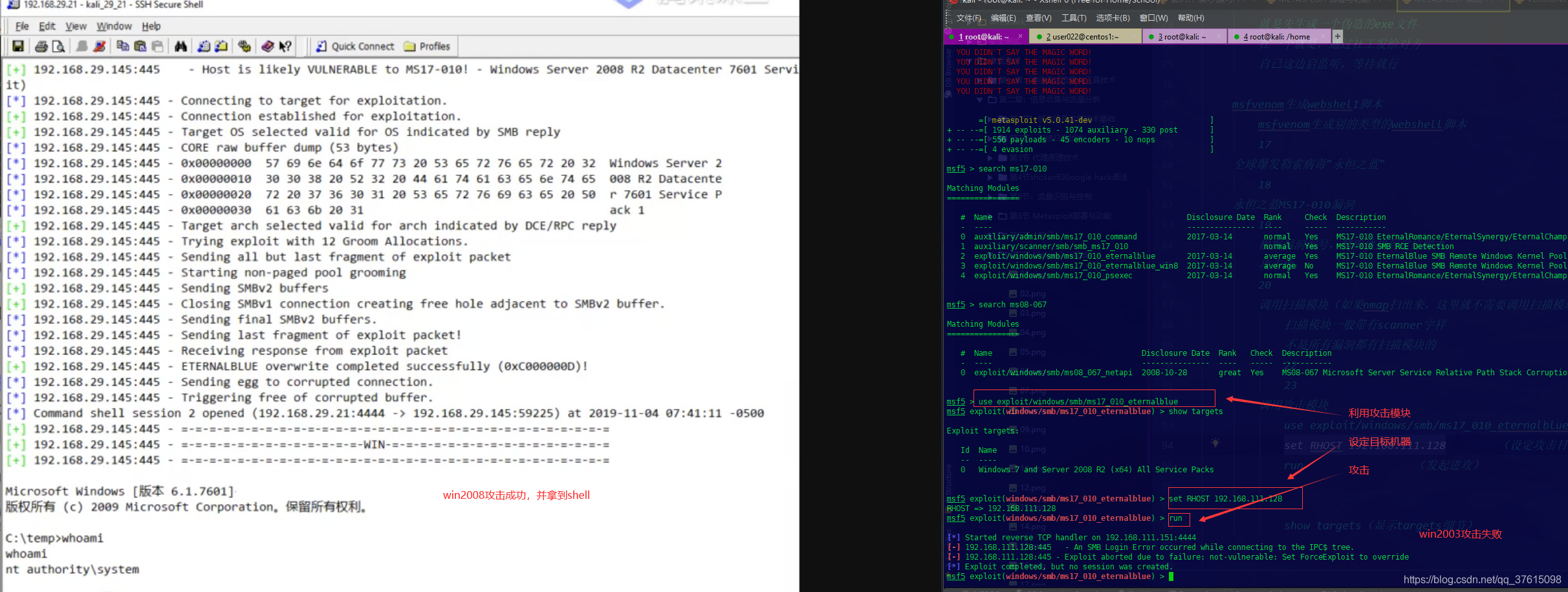Click the 'ETERNALBLUE overwrite completed successfully' line

[297, 366]
